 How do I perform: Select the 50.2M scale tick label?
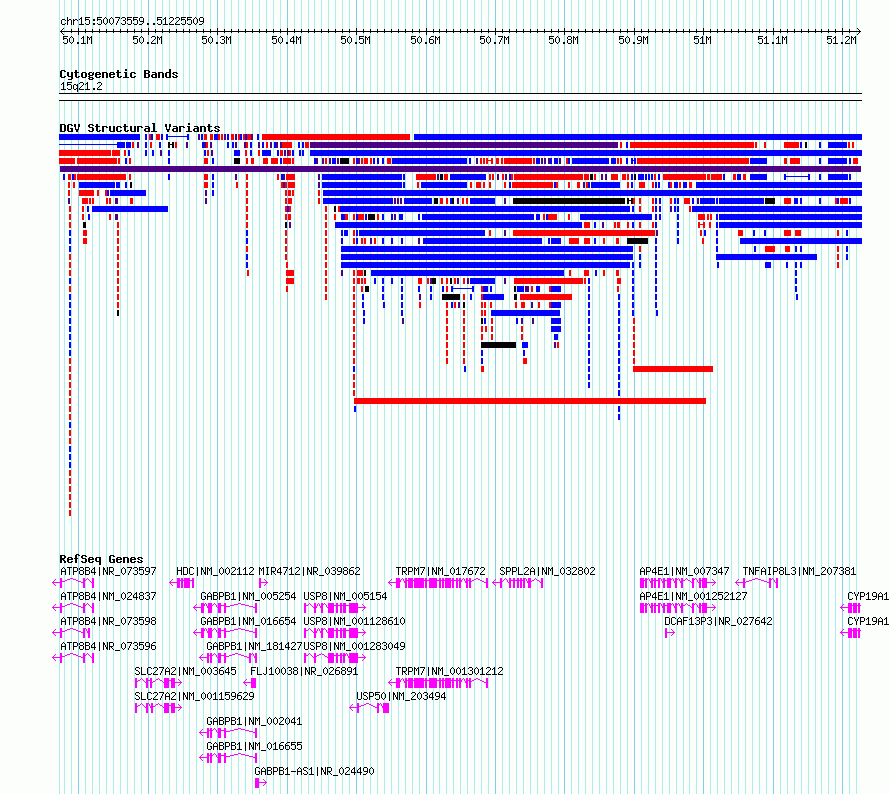coord(147,40)
